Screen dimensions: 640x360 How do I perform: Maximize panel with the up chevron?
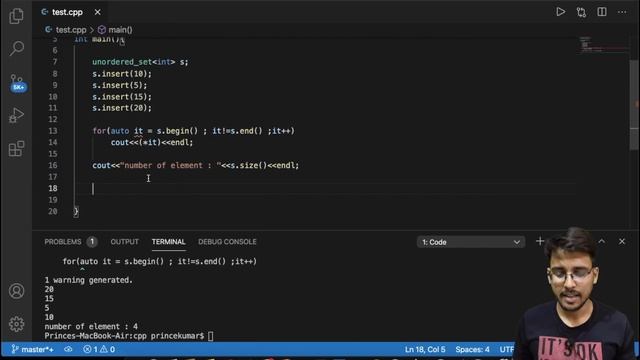click(x=602, y=241)
